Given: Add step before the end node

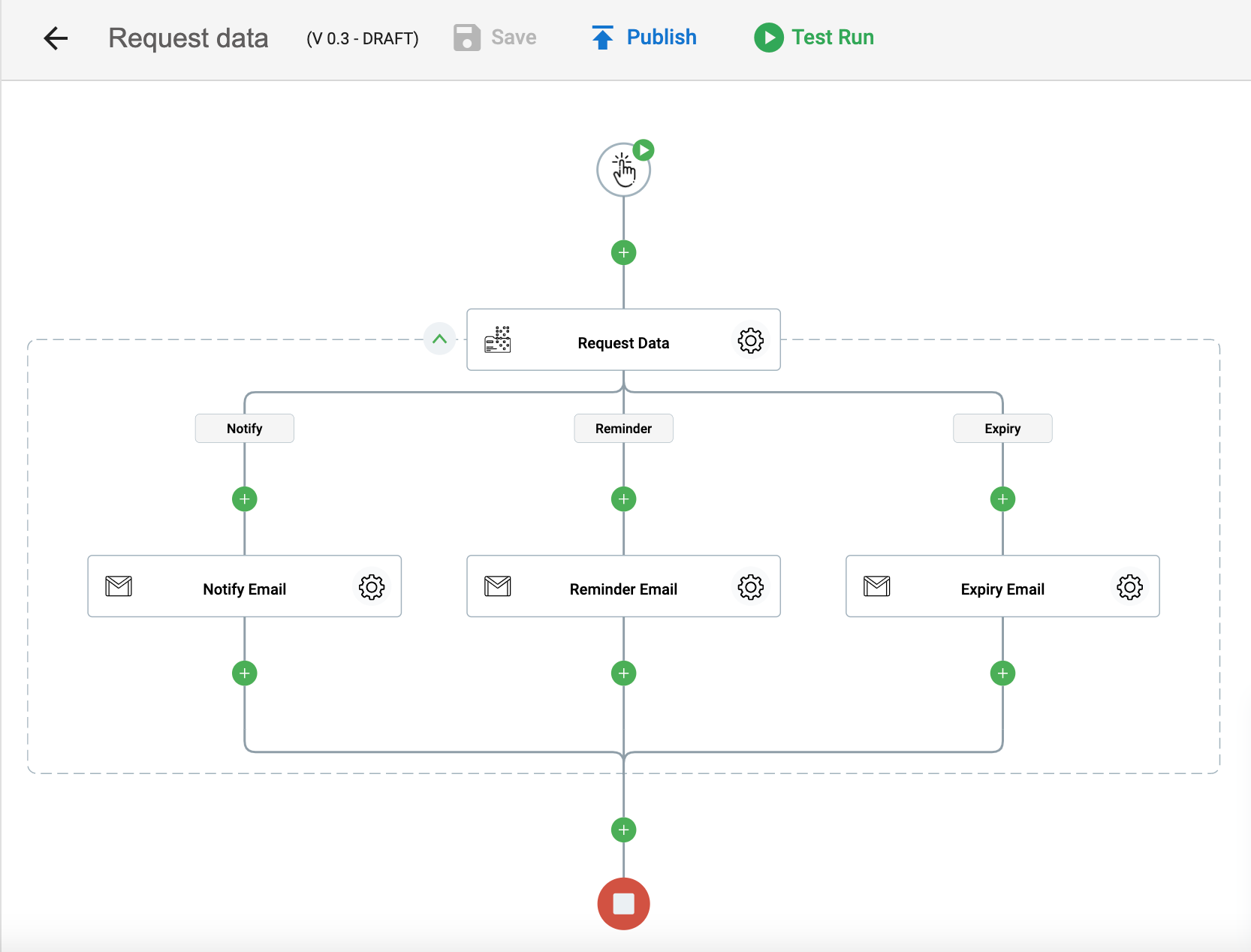Looking at the screenshot, I should (x=623, y=830).
